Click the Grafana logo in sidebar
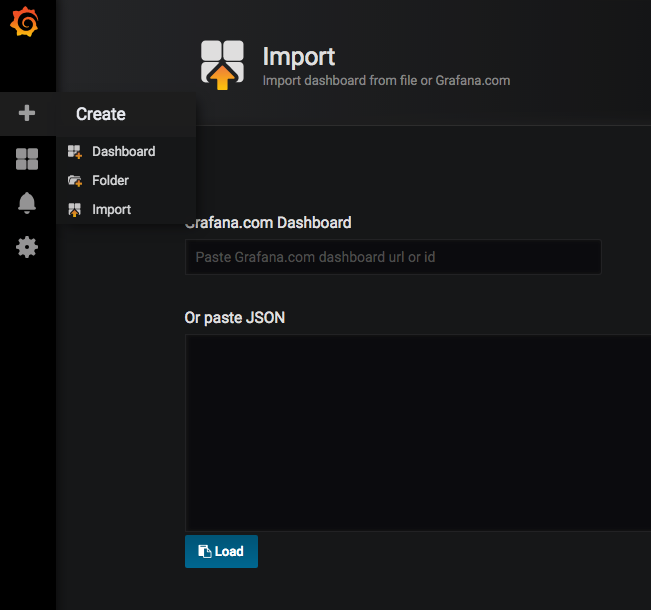651x610 pixels. [x=24, y=22]
